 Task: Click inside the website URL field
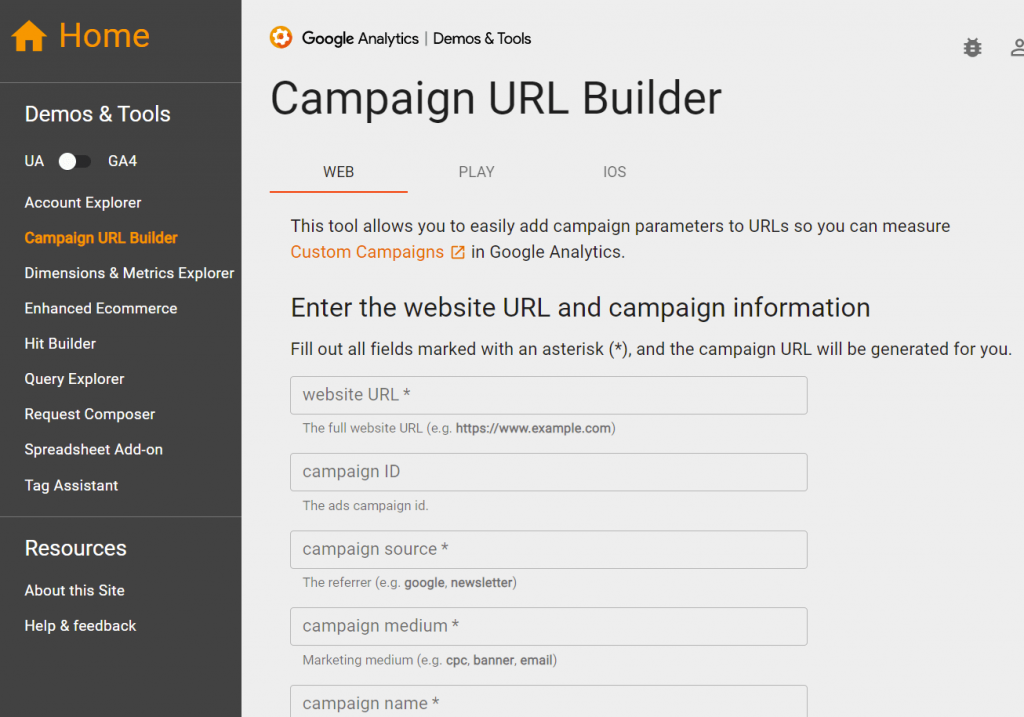[548, 395]
